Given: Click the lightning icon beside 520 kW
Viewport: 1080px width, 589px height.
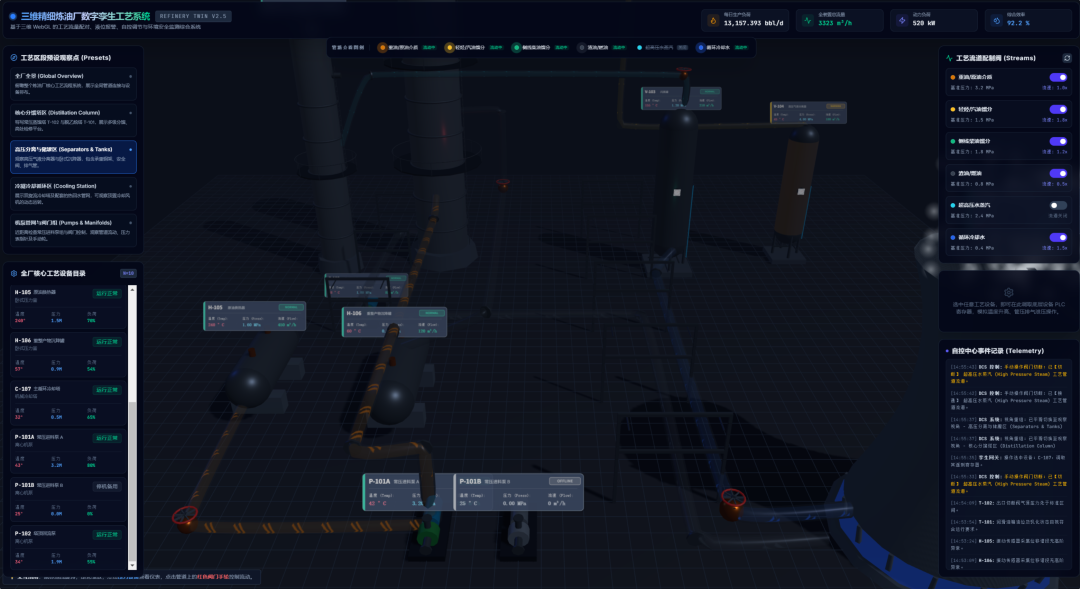Looking at the screenshot, I should coord(902,21).
